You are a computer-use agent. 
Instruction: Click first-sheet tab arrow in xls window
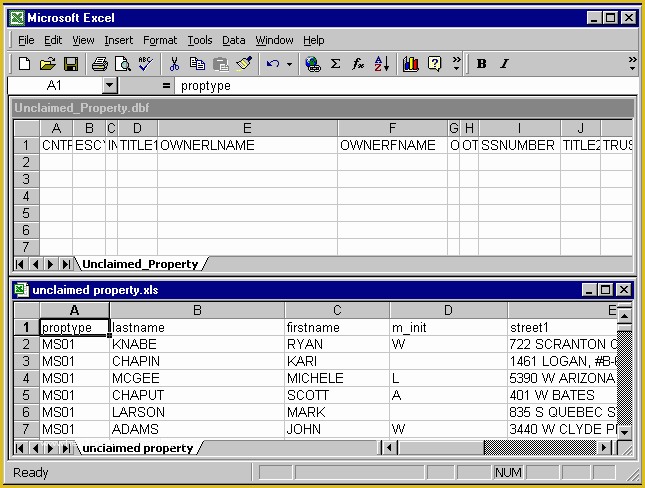tap(19, 448)
